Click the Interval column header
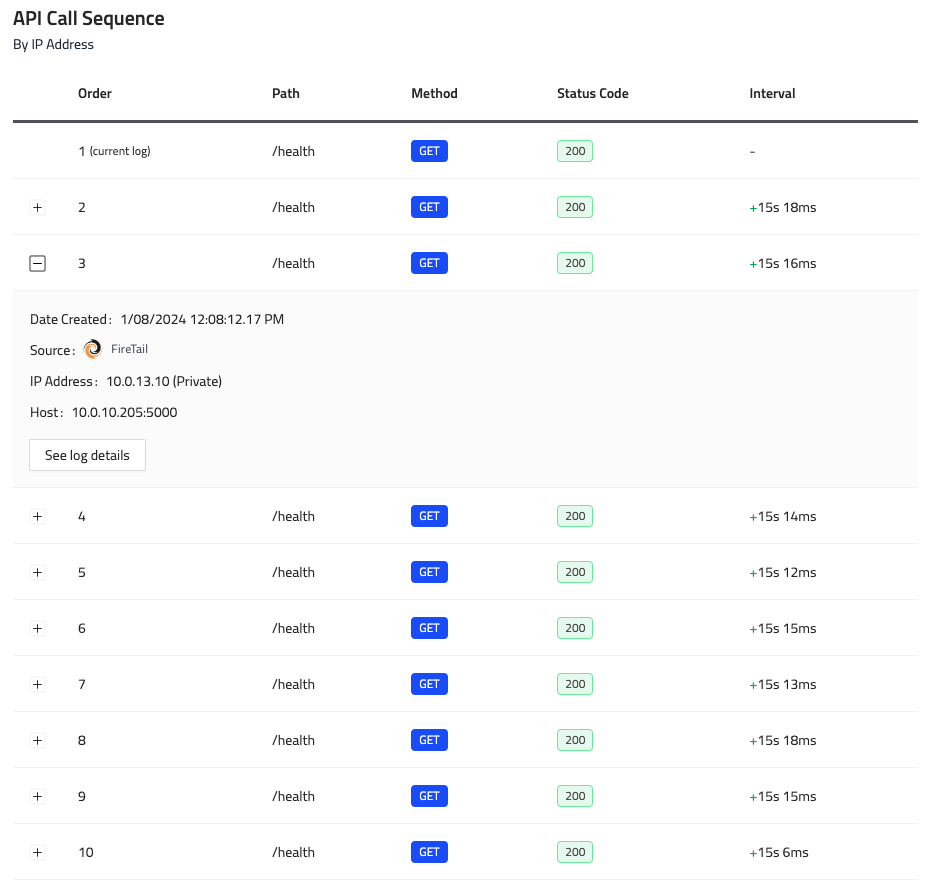941x896 pixels. click(772, 93)
